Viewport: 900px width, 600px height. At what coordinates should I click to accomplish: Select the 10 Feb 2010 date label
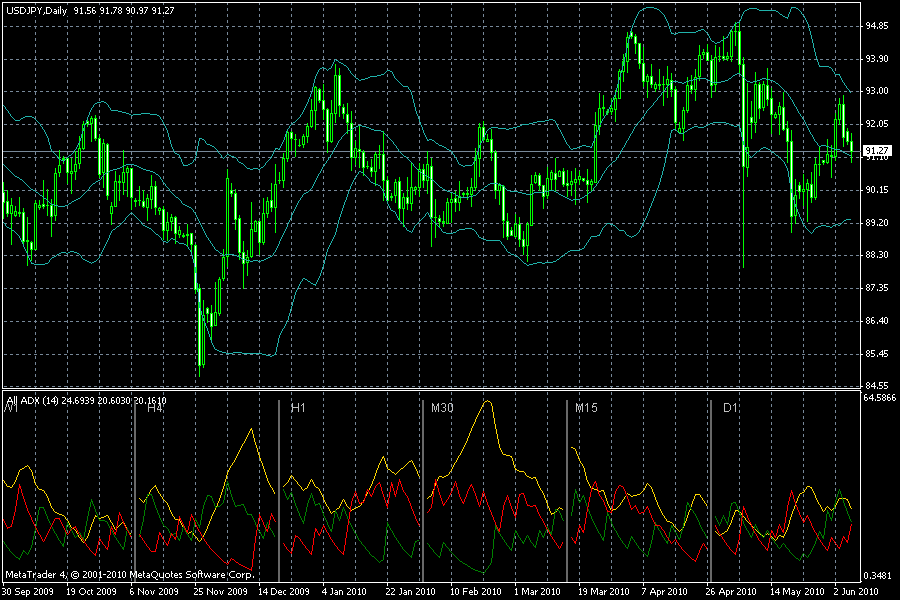coord(475,591)
